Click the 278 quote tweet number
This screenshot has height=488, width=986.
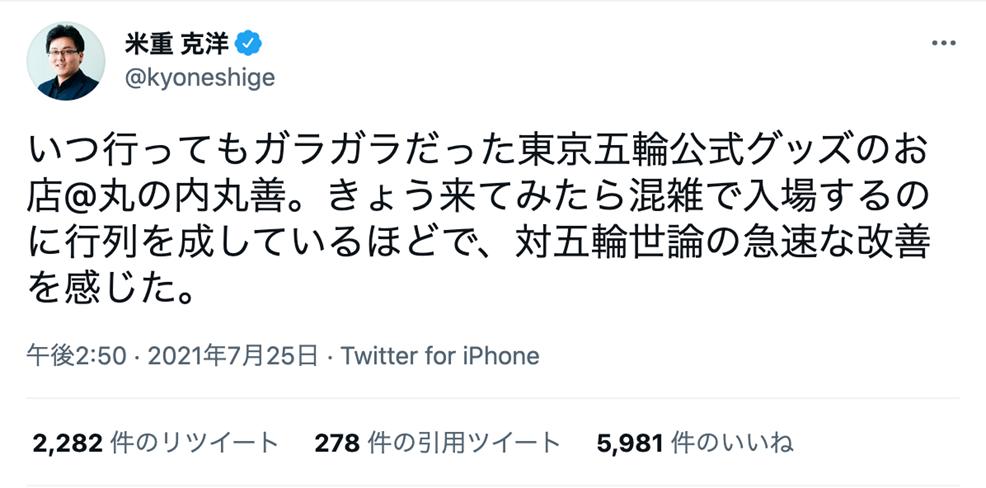pos(335,442)
